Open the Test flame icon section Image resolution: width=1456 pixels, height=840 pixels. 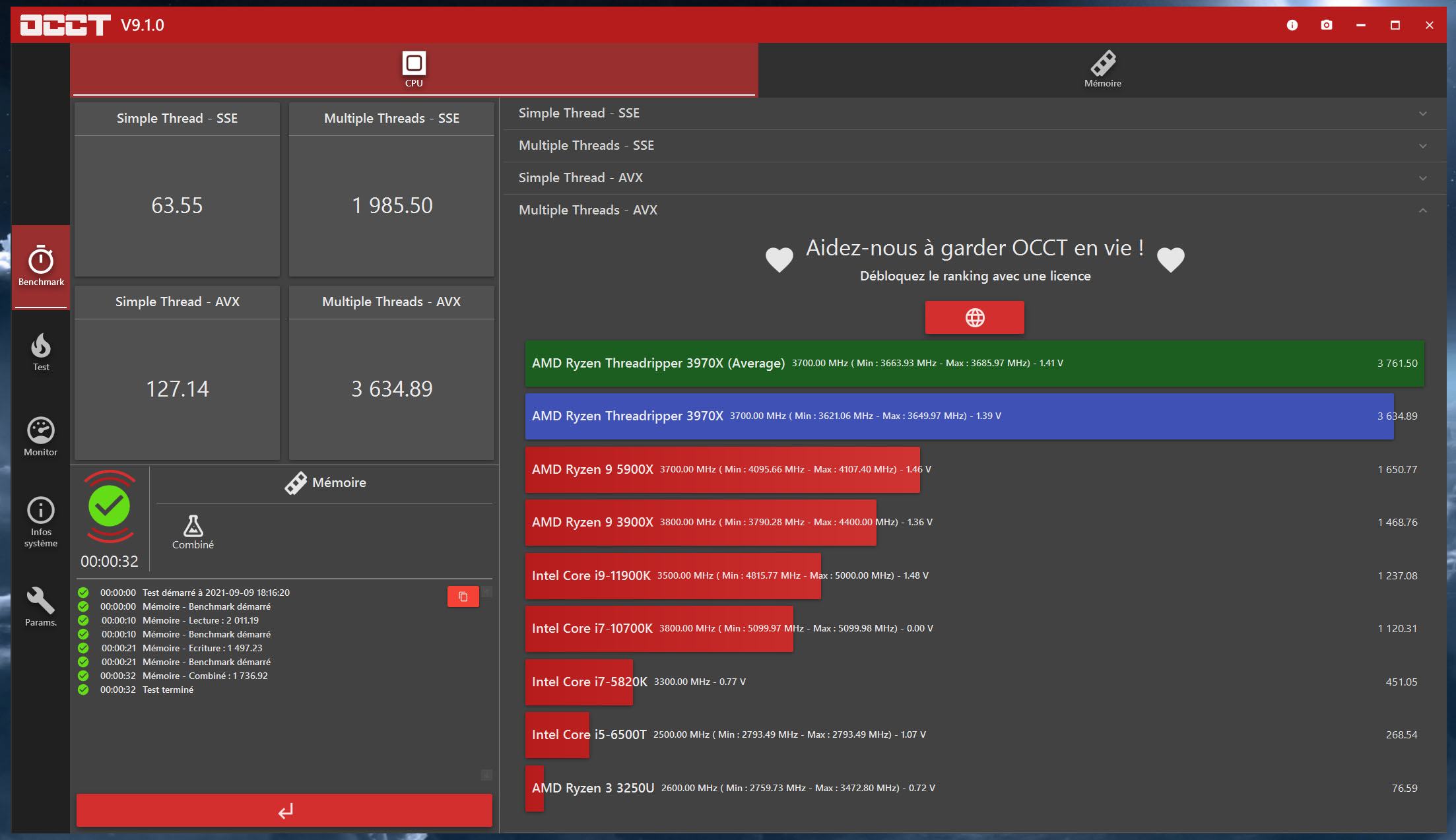coord(41,352)
